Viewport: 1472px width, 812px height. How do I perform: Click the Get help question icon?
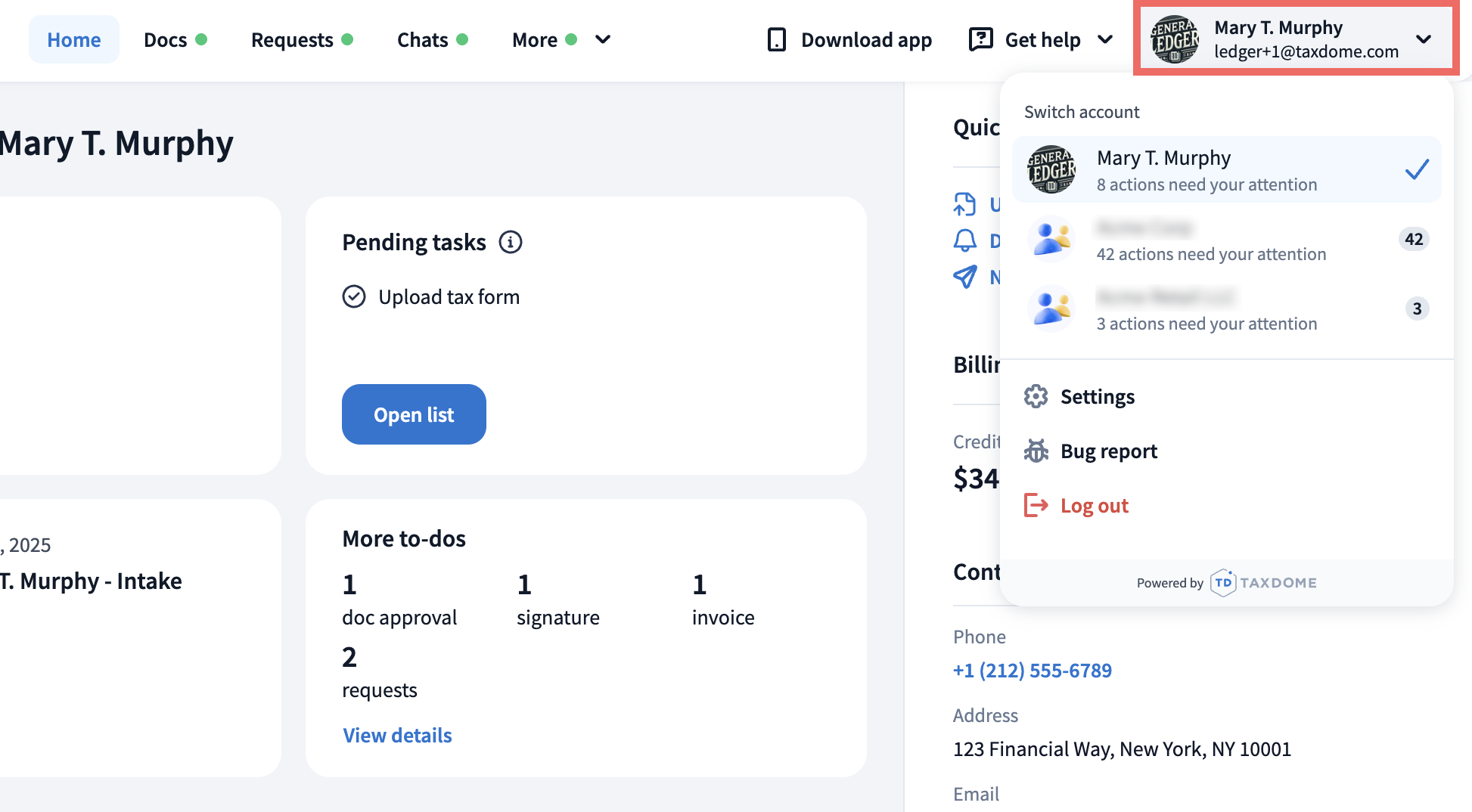pos(980,39)
